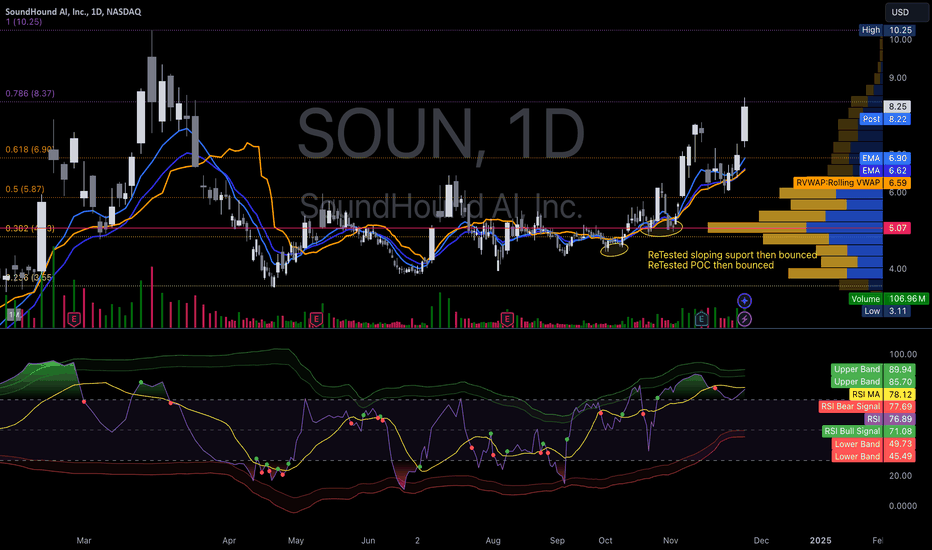Click the Apr label on time axis
This screenshot has height=550, width=932.
229,540
